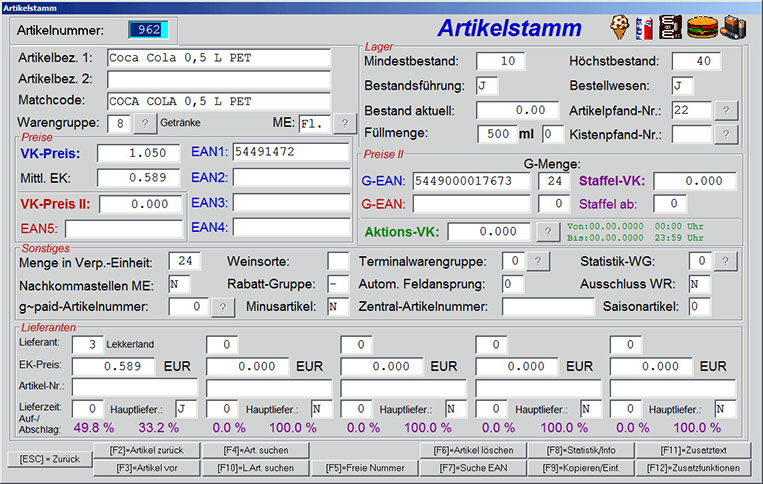This screenshot has width=763, height=484.
Task: Click the batteries icon
Action: coord(735,25)
